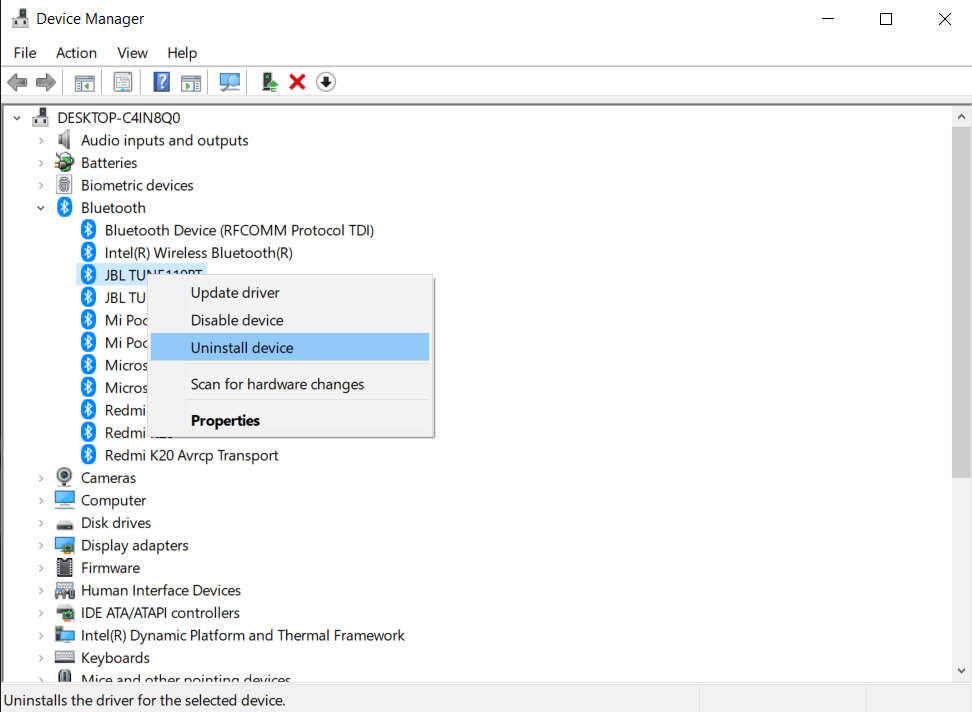972x712 pixels.
Task: Click the Back arrow in toolbar
Action: (17, 82)
